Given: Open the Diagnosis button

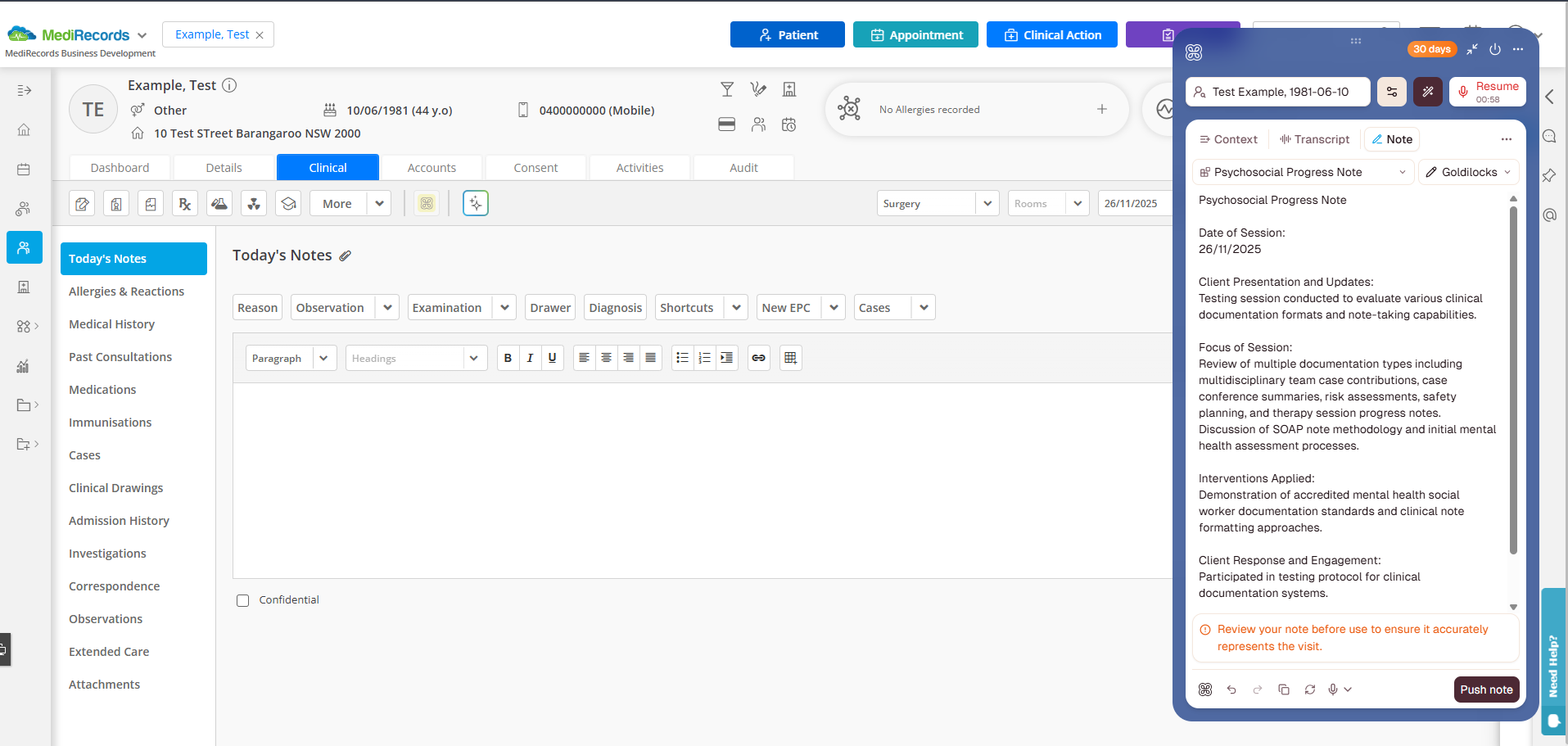Looking at the screenshot, I should tap(615, 308).
